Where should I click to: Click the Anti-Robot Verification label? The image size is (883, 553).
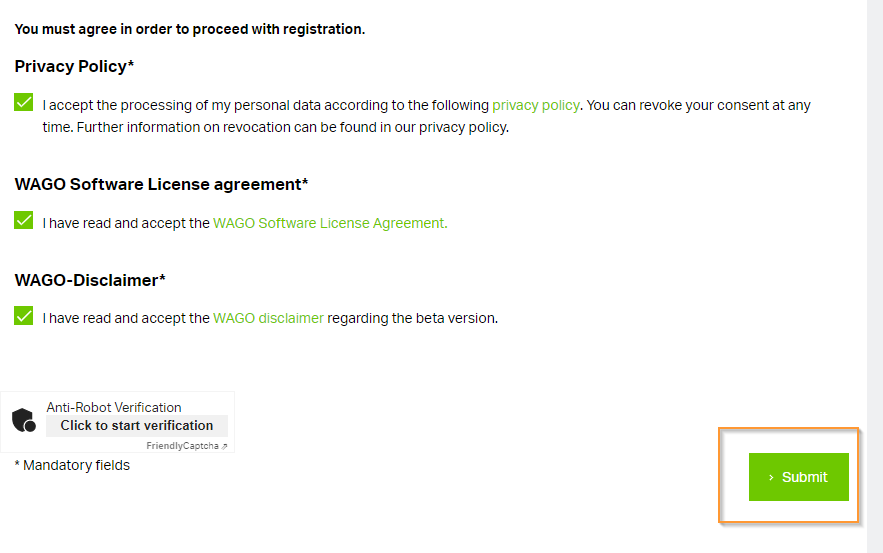pos(114,407)
